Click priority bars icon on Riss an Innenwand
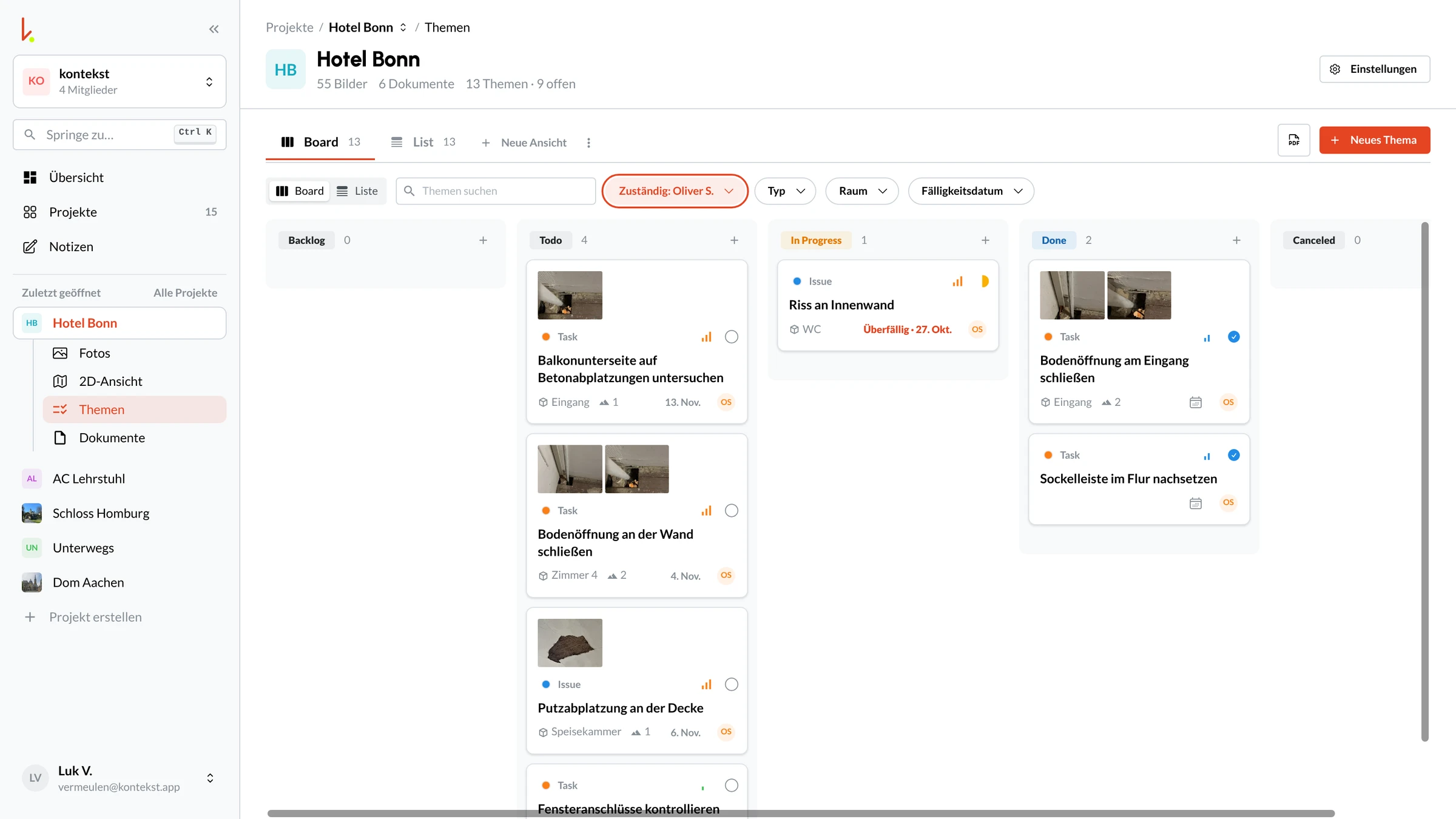 [x=957, y=281]
